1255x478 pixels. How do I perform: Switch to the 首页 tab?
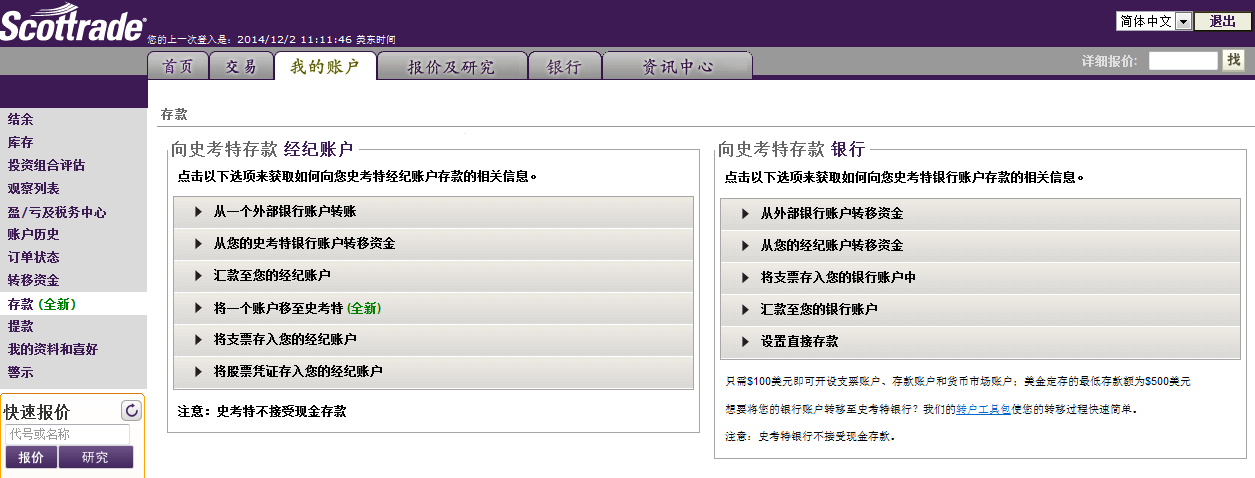pos(178,67)
